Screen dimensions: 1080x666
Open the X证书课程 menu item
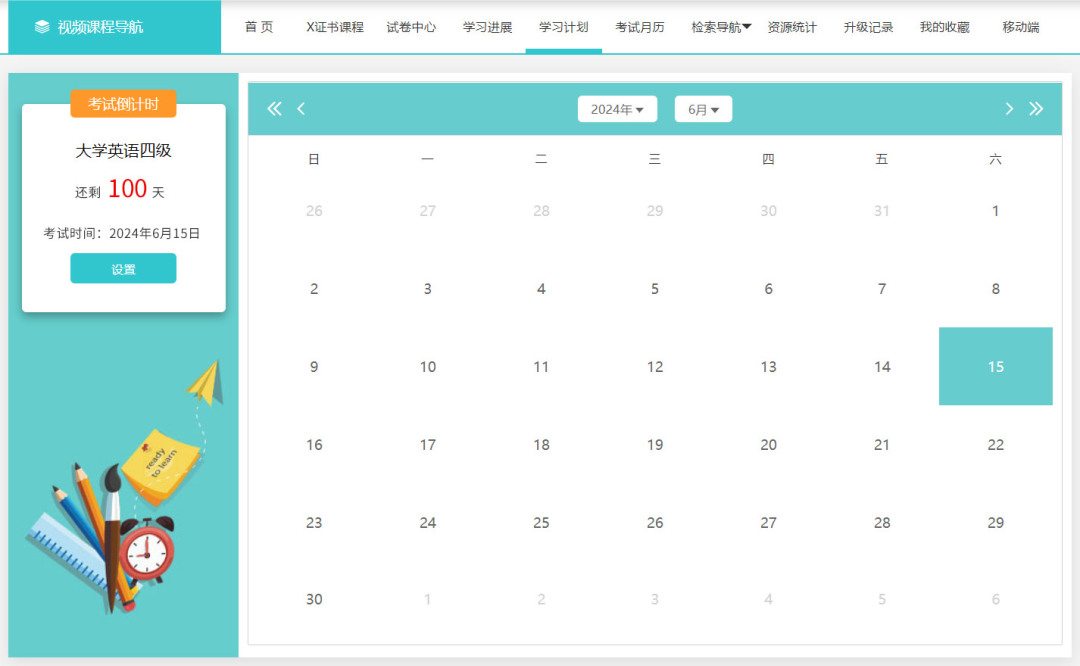coord(335,27)
